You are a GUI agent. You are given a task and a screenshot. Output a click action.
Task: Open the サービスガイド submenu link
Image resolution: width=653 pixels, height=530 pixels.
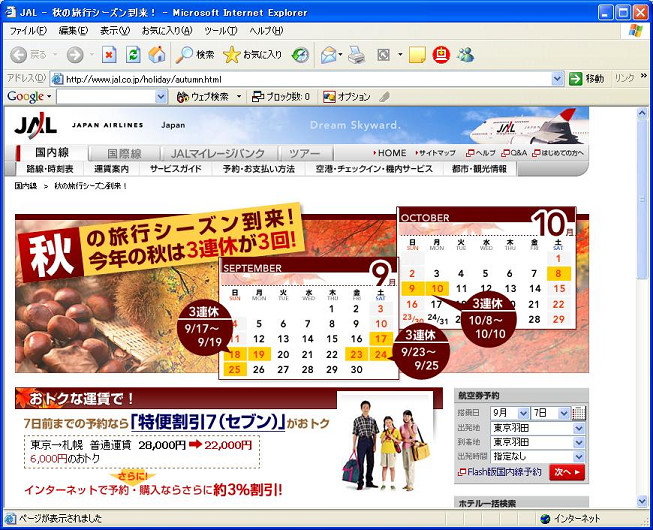(175, 169)
